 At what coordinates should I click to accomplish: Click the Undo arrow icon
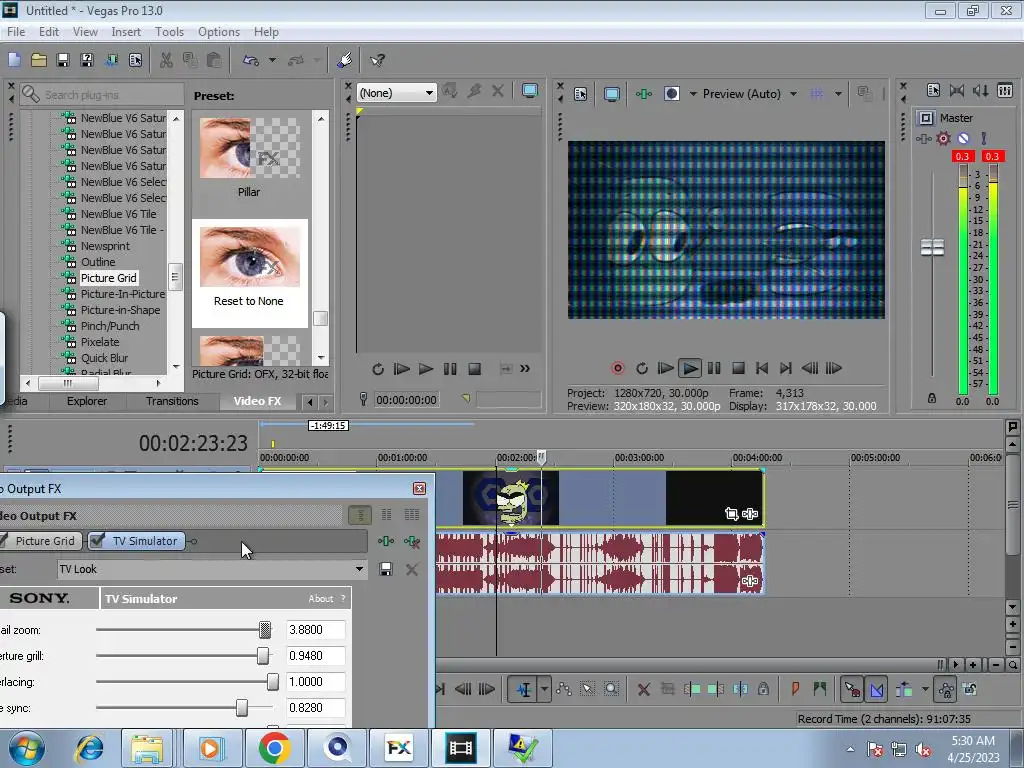[x=251, y=60]
